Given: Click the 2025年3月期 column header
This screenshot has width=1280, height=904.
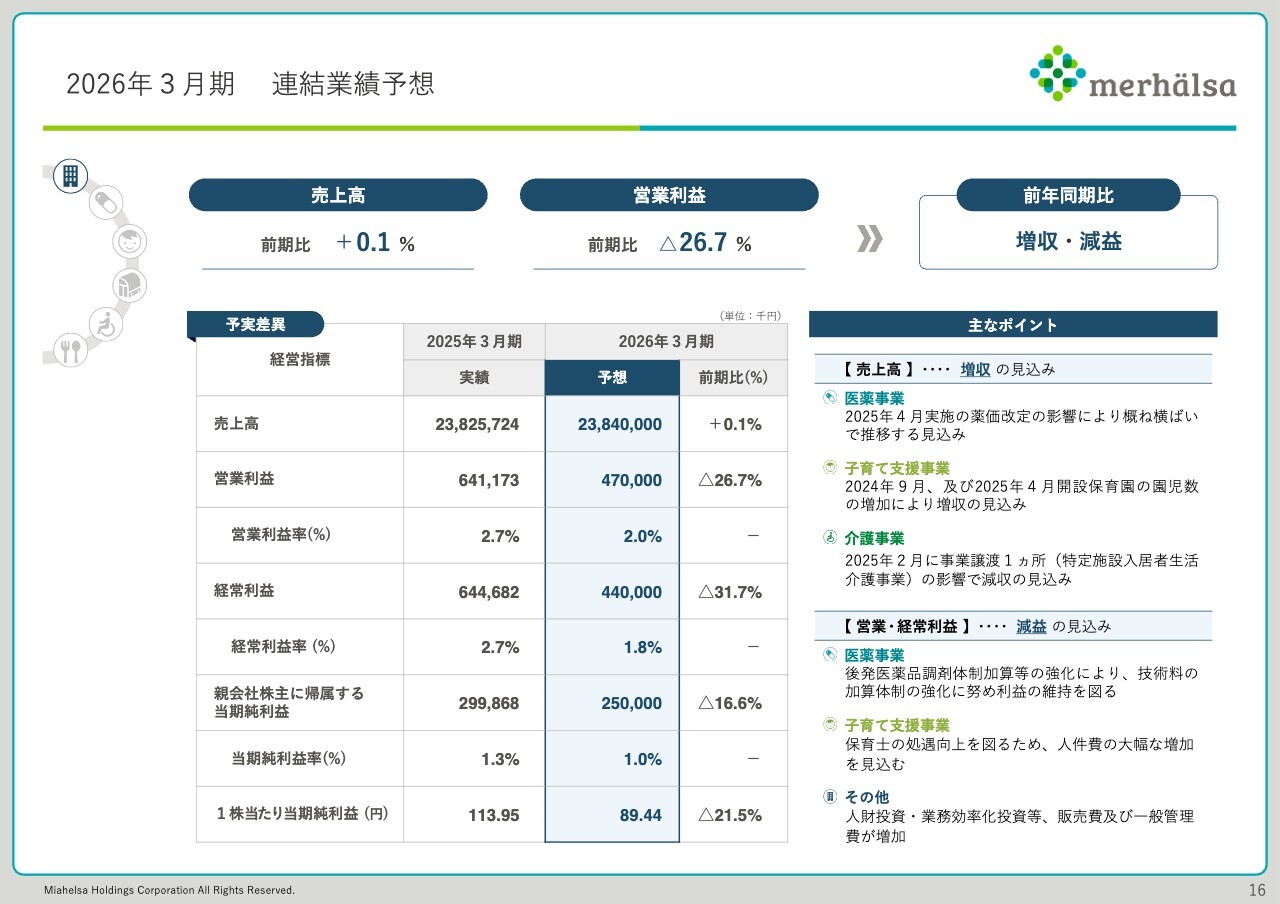Looking at the screenshot, I should (x=474, y=341).
